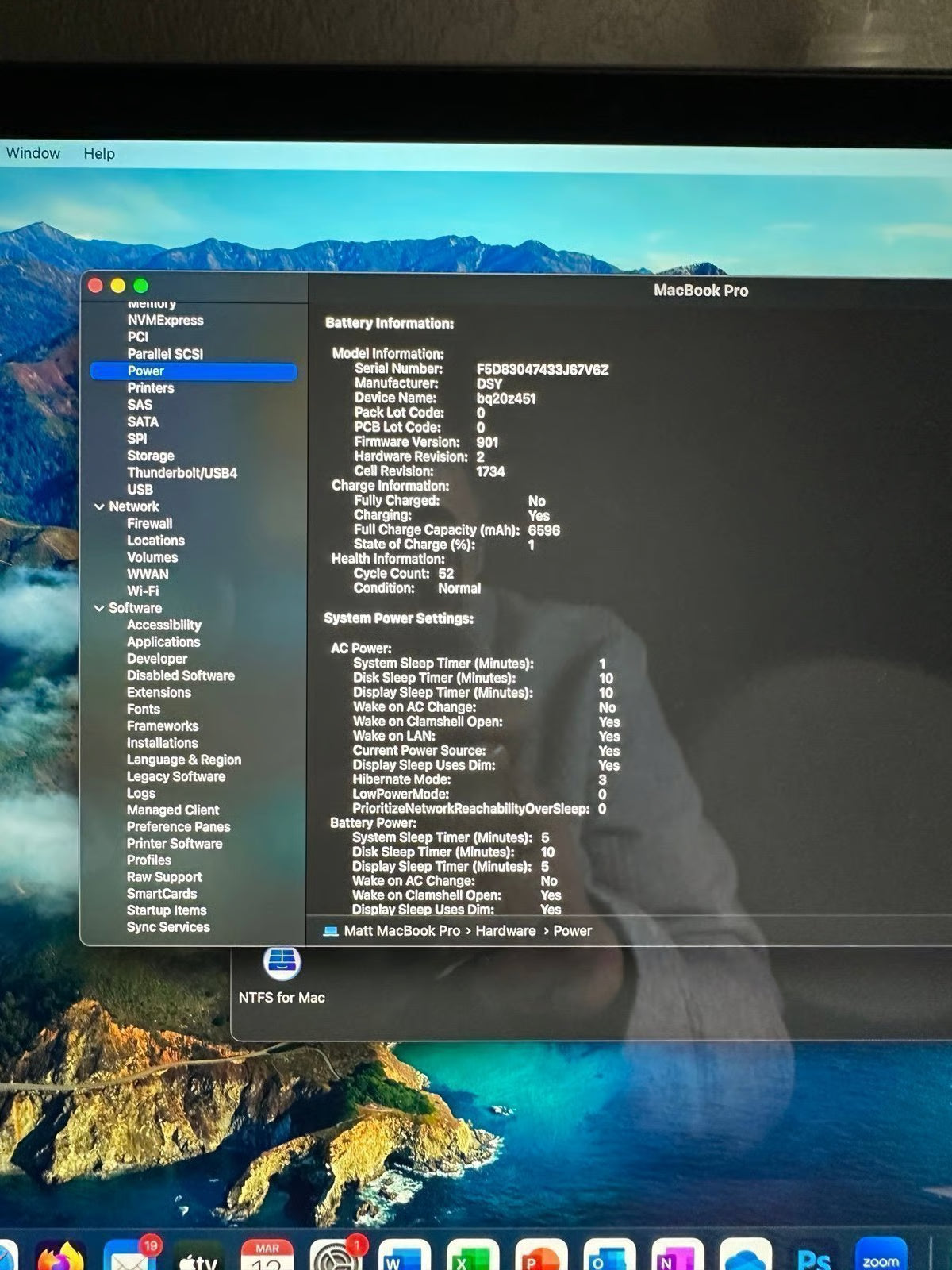This screenshot has height=1270, width=952.
Task: Select Startup Items in sidebar
Action: click(x=167, y=910)
